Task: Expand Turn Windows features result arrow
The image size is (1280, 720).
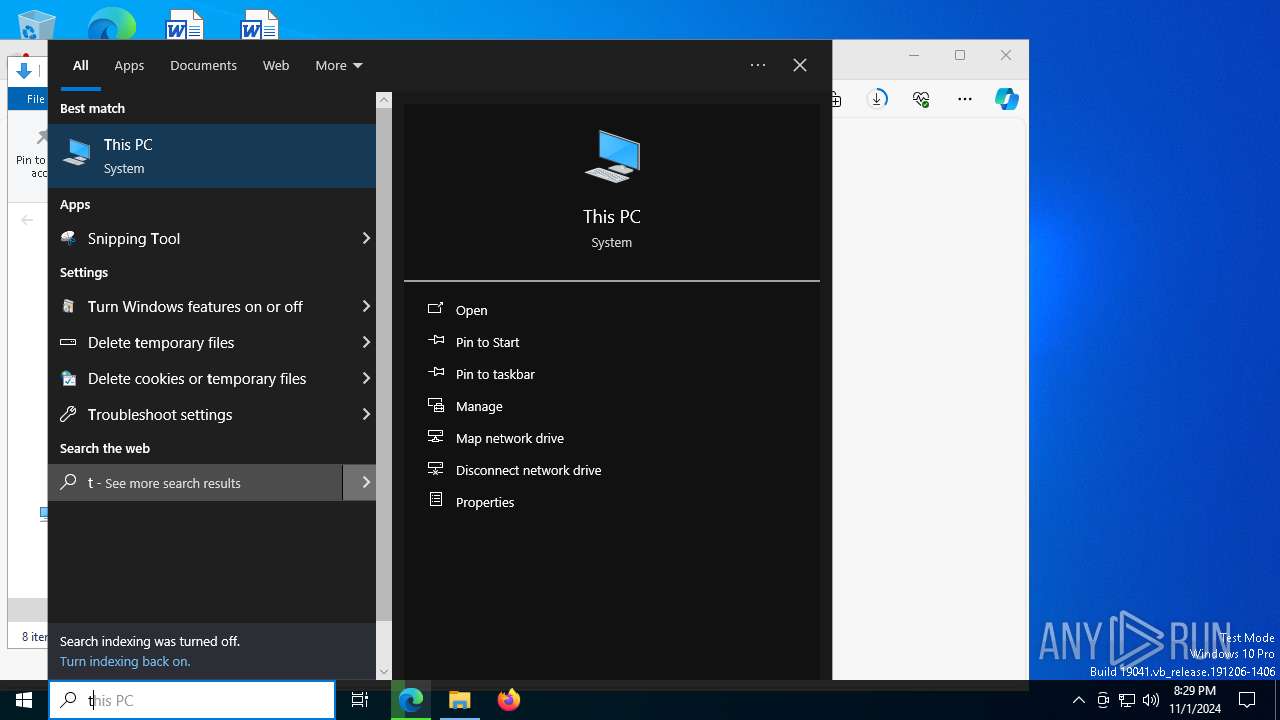Action: click(366, 306)
